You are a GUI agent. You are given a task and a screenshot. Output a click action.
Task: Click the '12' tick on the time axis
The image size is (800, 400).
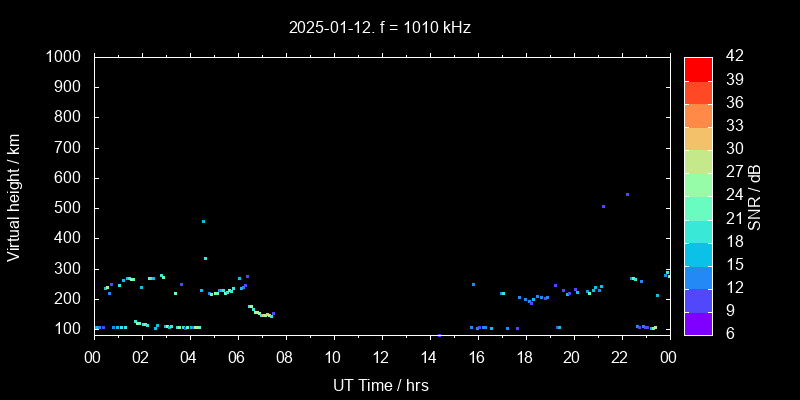(x=380, y=358)
